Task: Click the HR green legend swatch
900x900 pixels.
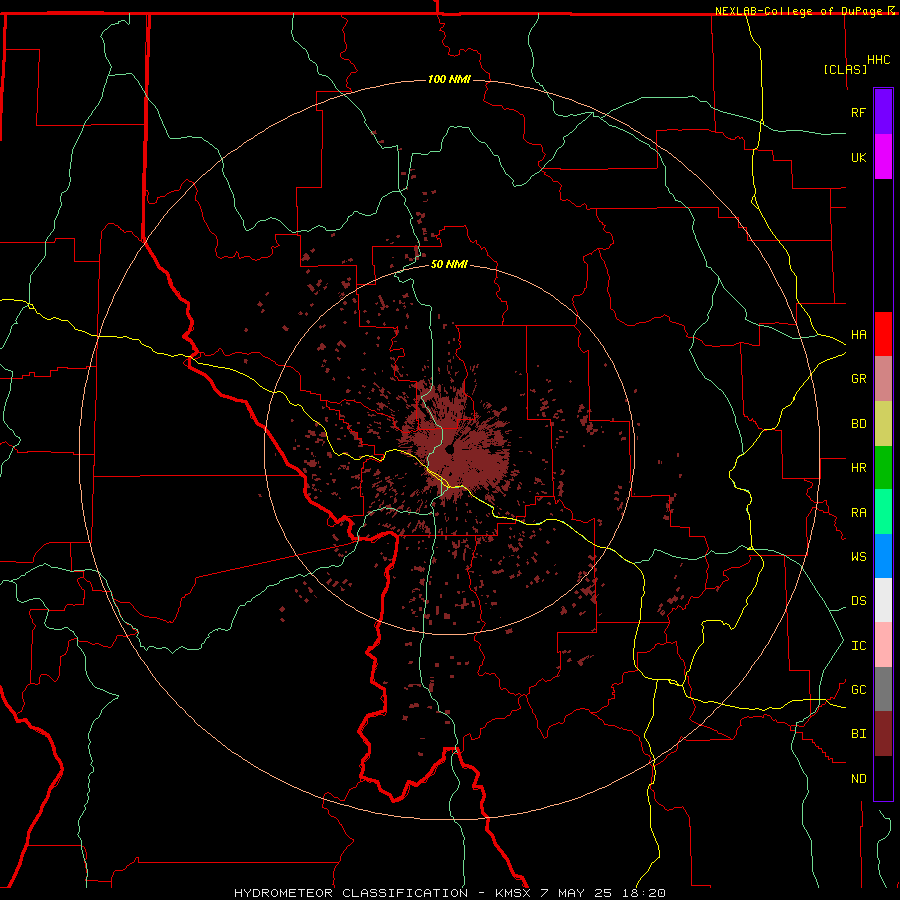Action: click(883, 468)
